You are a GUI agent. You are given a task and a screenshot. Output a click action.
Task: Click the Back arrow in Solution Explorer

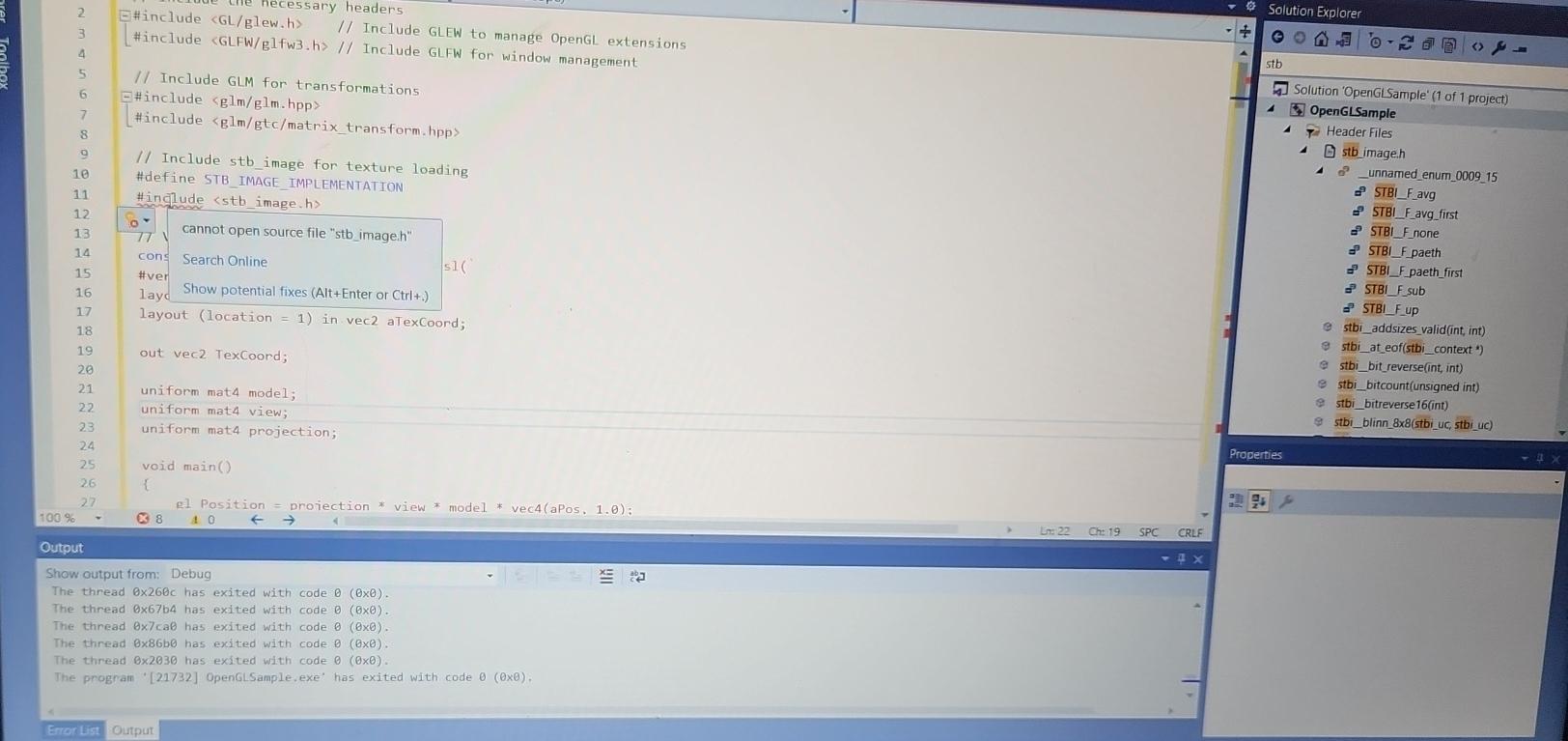(1277, 37)
